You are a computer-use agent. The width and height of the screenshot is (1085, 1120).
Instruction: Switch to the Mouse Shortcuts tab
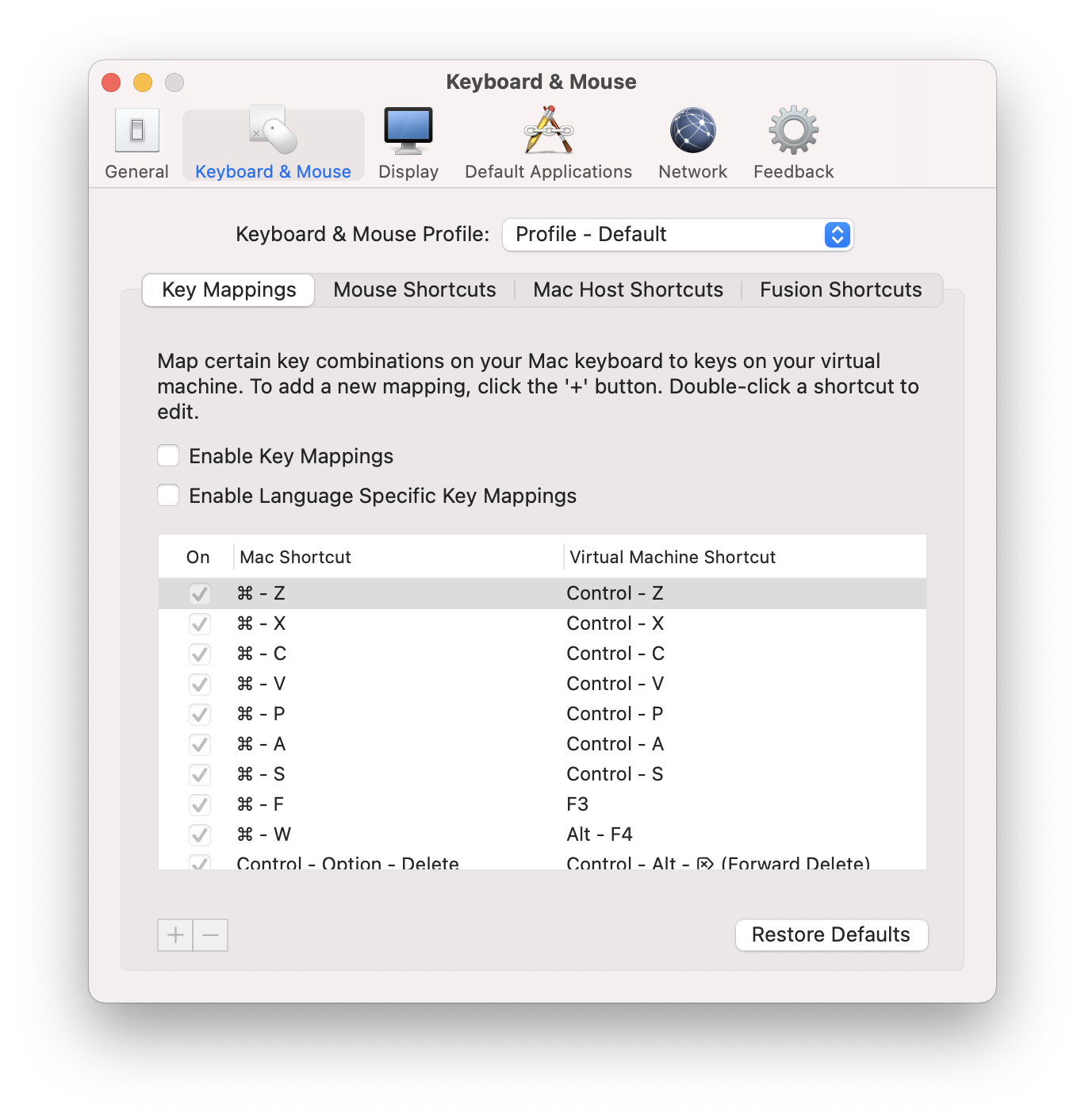414,290
